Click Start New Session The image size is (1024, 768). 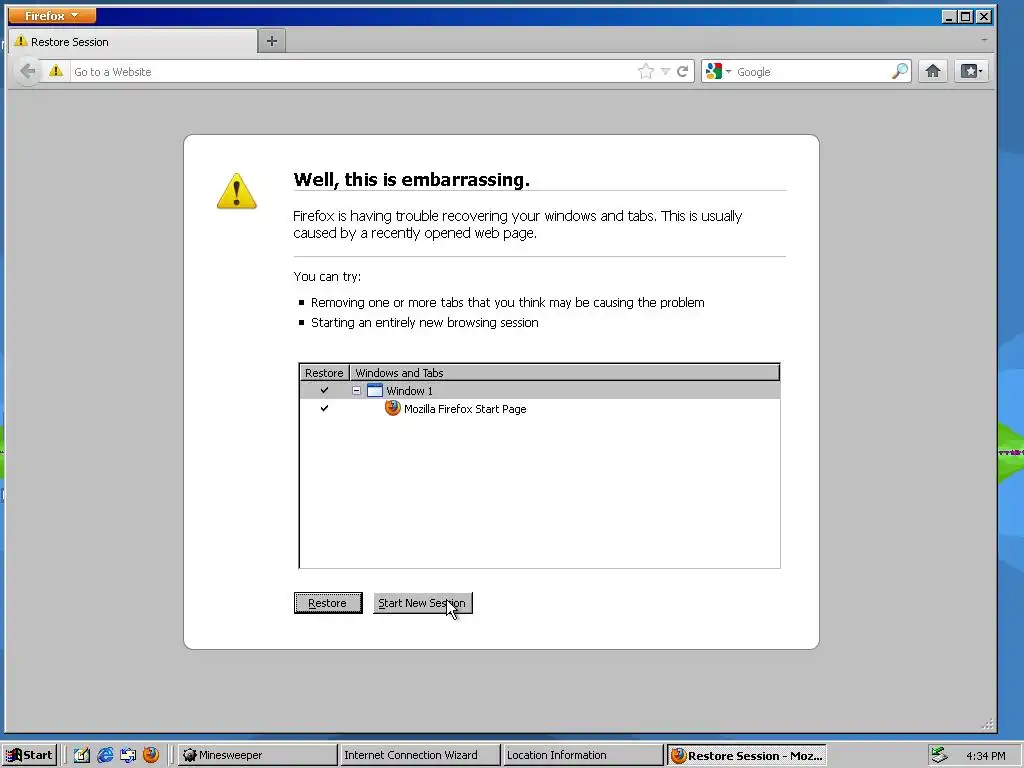click(x=423, y=603)
